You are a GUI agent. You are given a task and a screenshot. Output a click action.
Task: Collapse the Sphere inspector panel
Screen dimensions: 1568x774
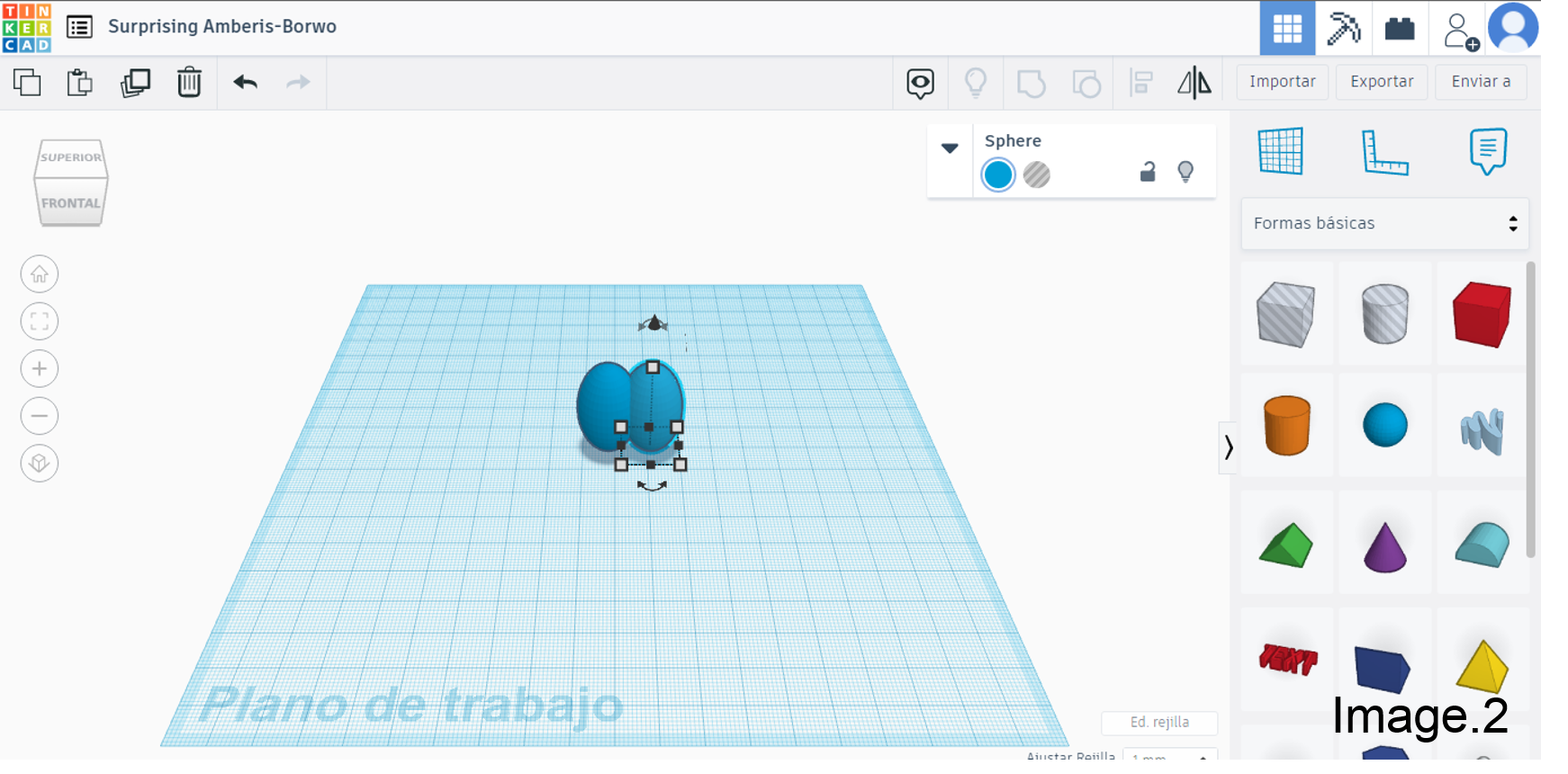[950, 148]
